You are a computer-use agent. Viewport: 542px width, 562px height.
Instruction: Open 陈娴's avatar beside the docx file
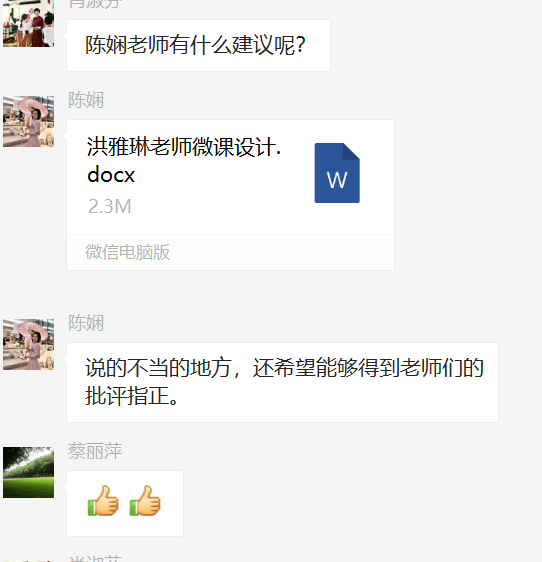(x=29, y=122)
